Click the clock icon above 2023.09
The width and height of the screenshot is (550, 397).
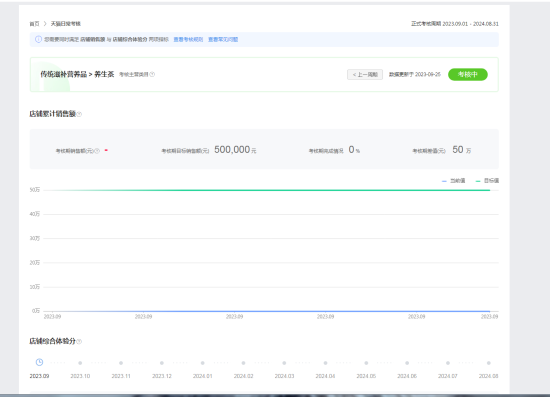coord(39,362)
